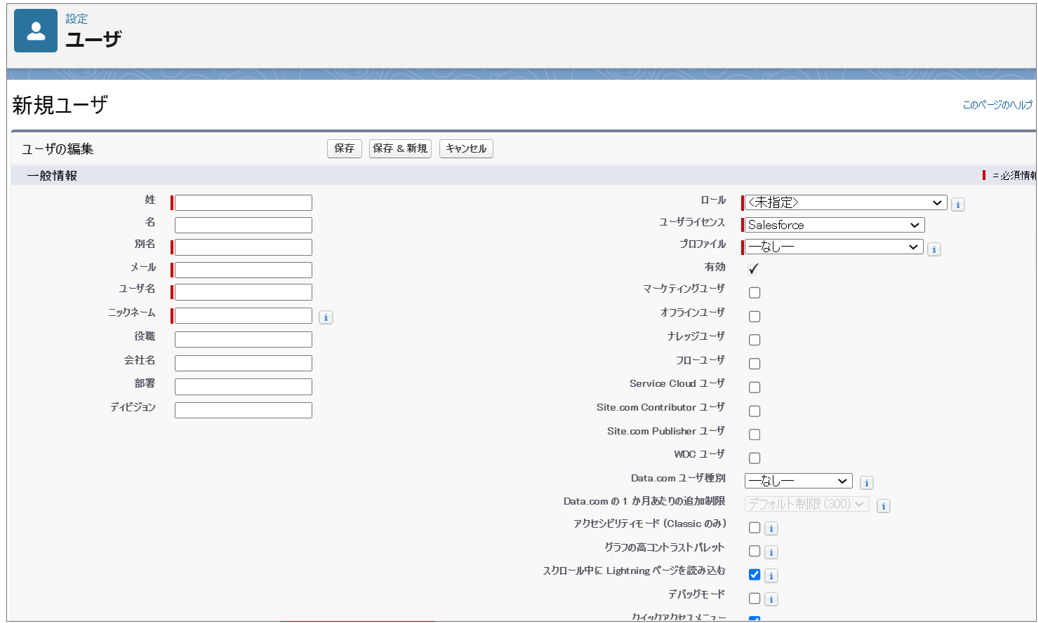This screenshot has height=623, width=1038.
Task: Click info icon next to ニックネーム field
Action: point(326,317)
